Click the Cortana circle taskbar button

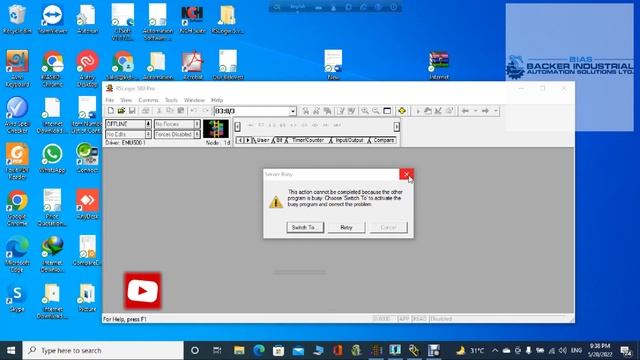[x=195, y=350]
